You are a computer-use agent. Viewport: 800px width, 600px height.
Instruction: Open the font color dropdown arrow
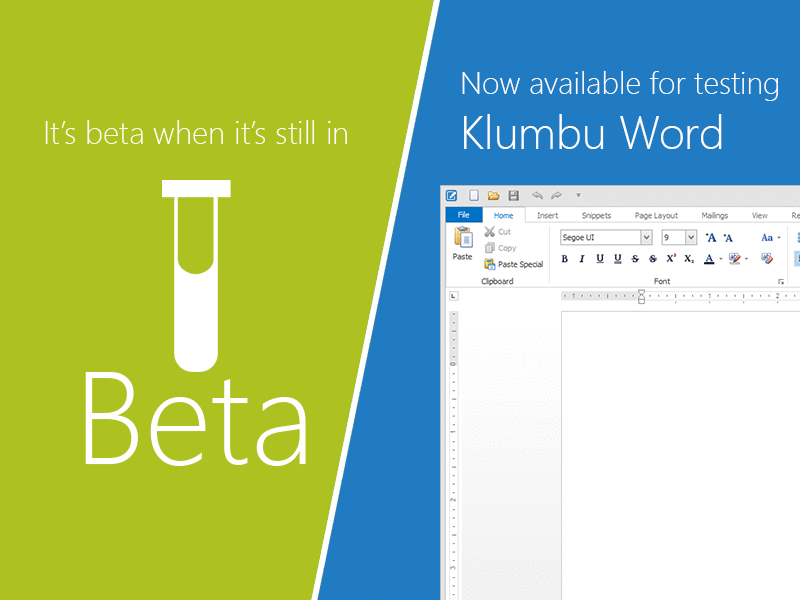click(x=721, y=259)
